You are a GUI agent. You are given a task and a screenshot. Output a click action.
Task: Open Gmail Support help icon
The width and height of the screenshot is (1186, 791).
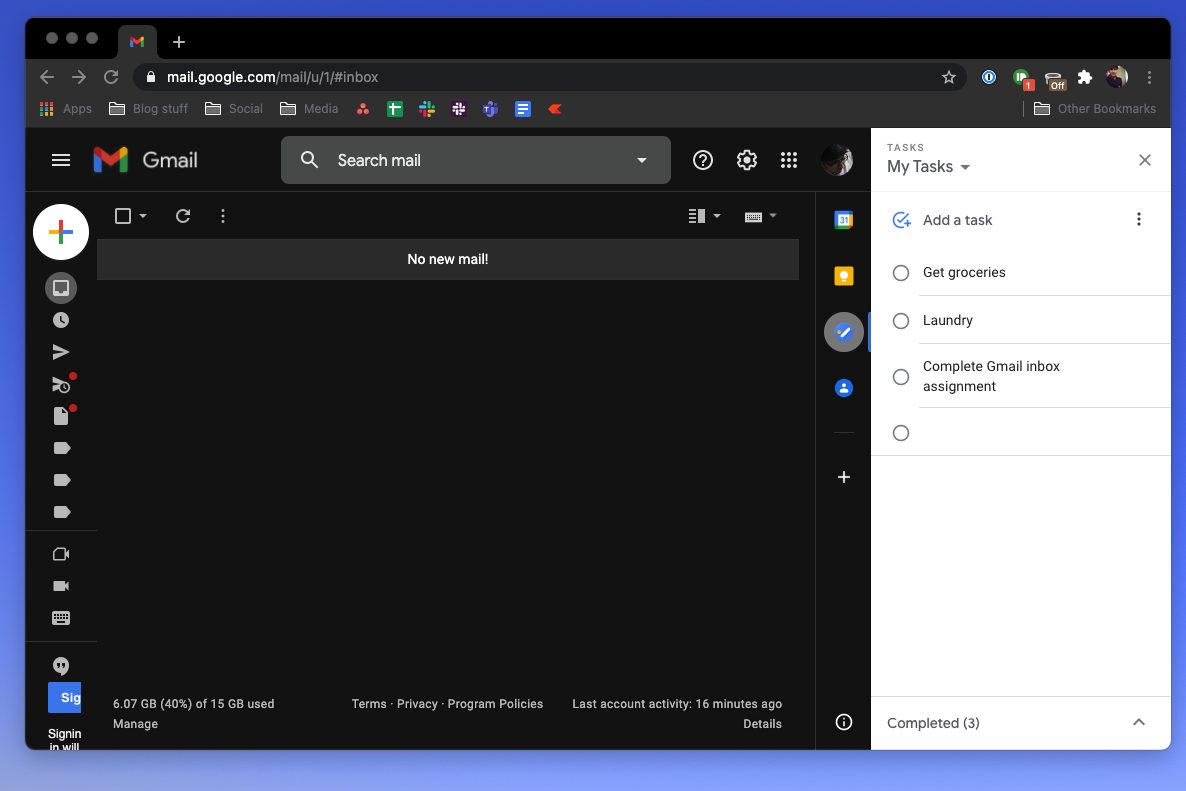pyautogui.click(x=703, y=160)
